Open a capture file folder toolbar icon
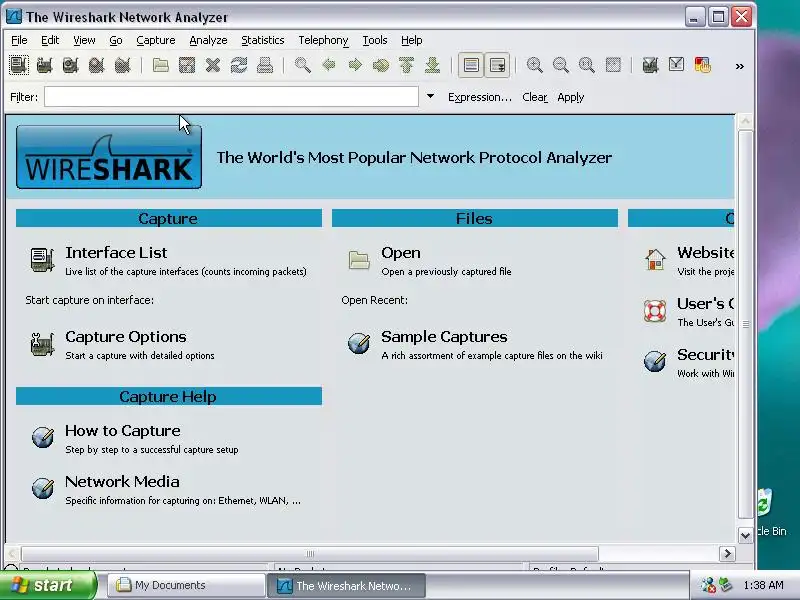 161,65
